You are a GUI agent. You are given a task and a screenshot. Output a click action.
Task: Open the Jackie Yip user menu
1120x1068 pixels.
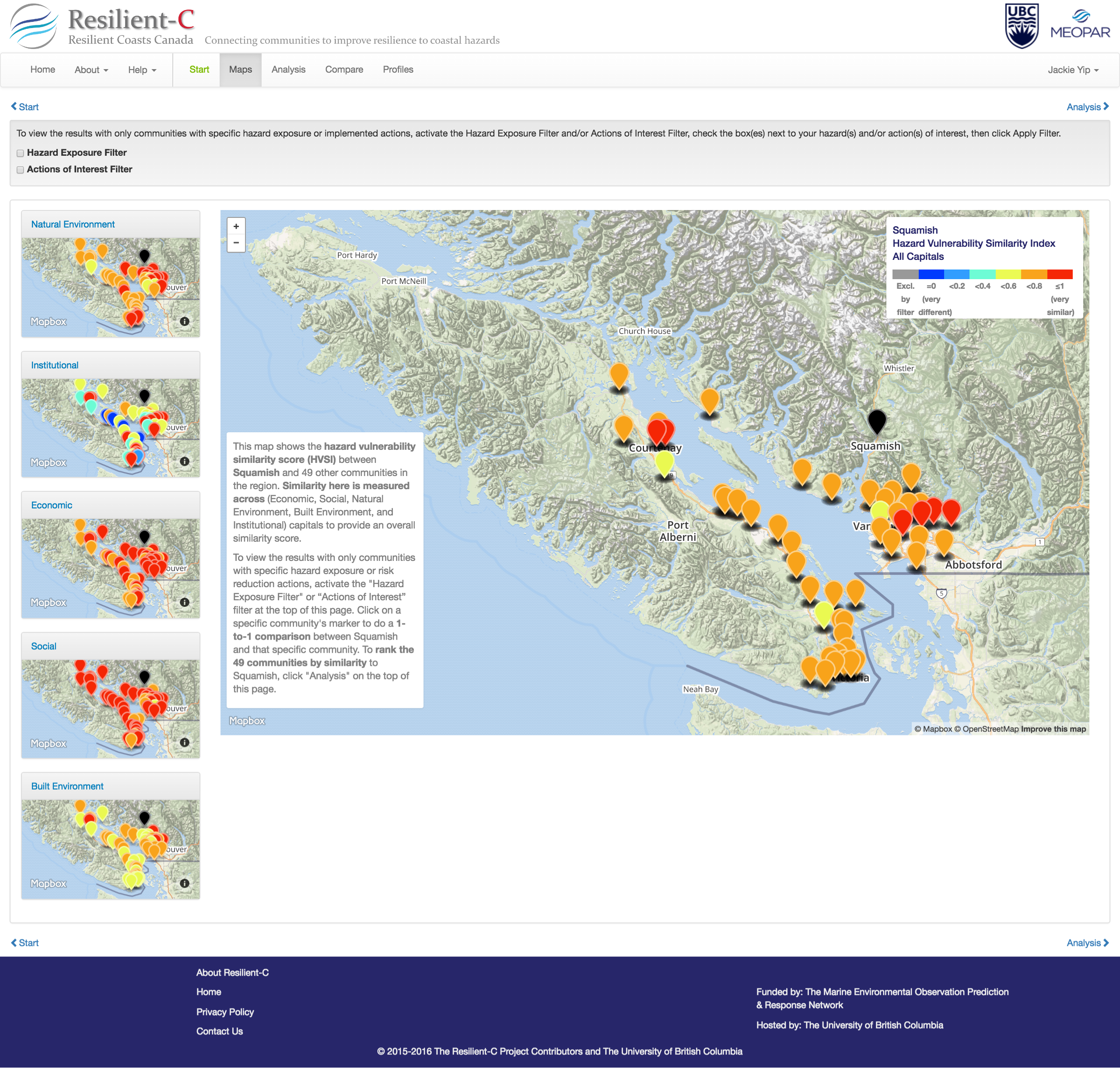point(1073,70)
